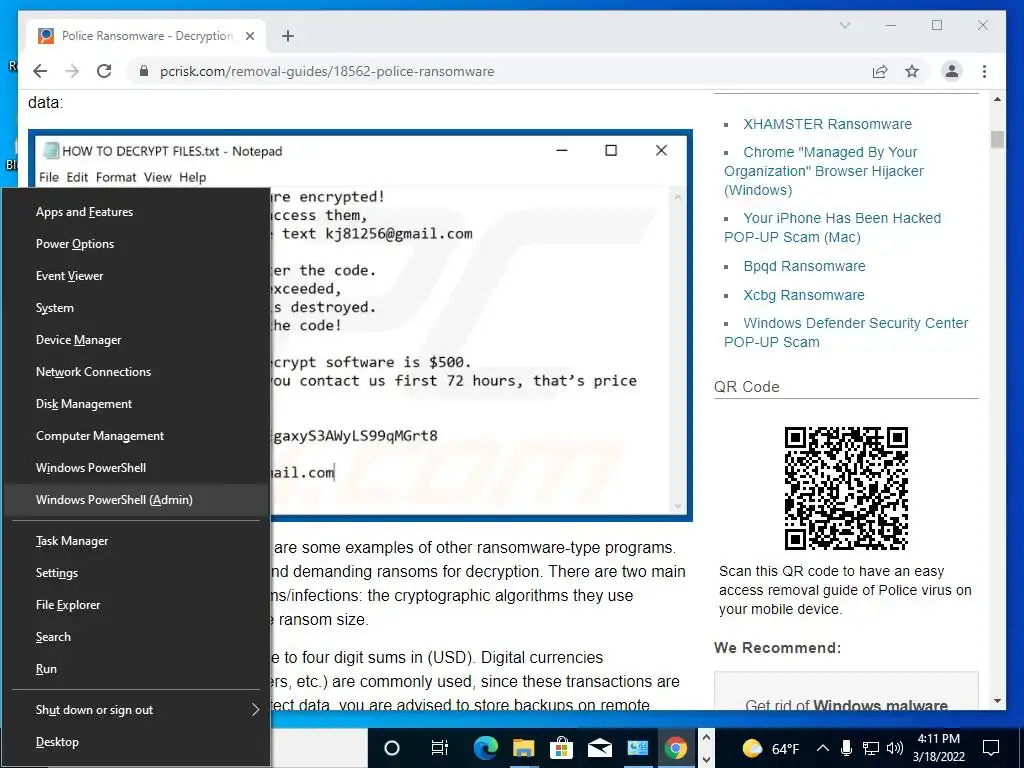Launch Computer Management

click(137, 436)
